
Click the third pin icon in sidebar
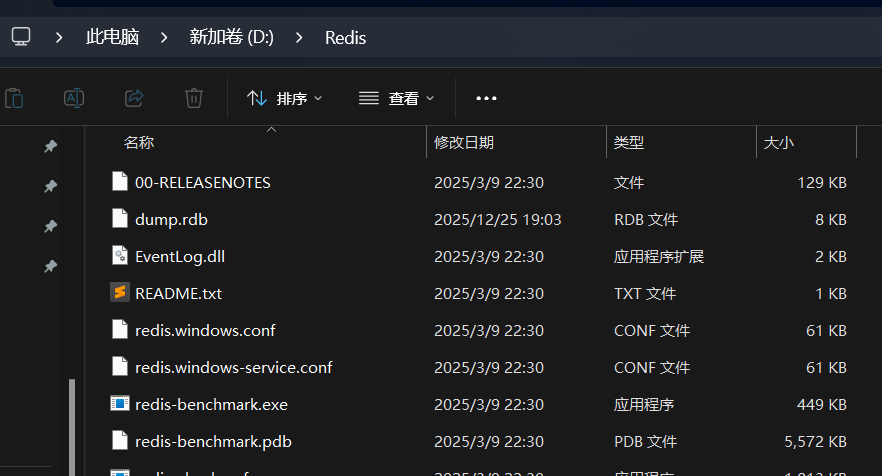point(51,226)
